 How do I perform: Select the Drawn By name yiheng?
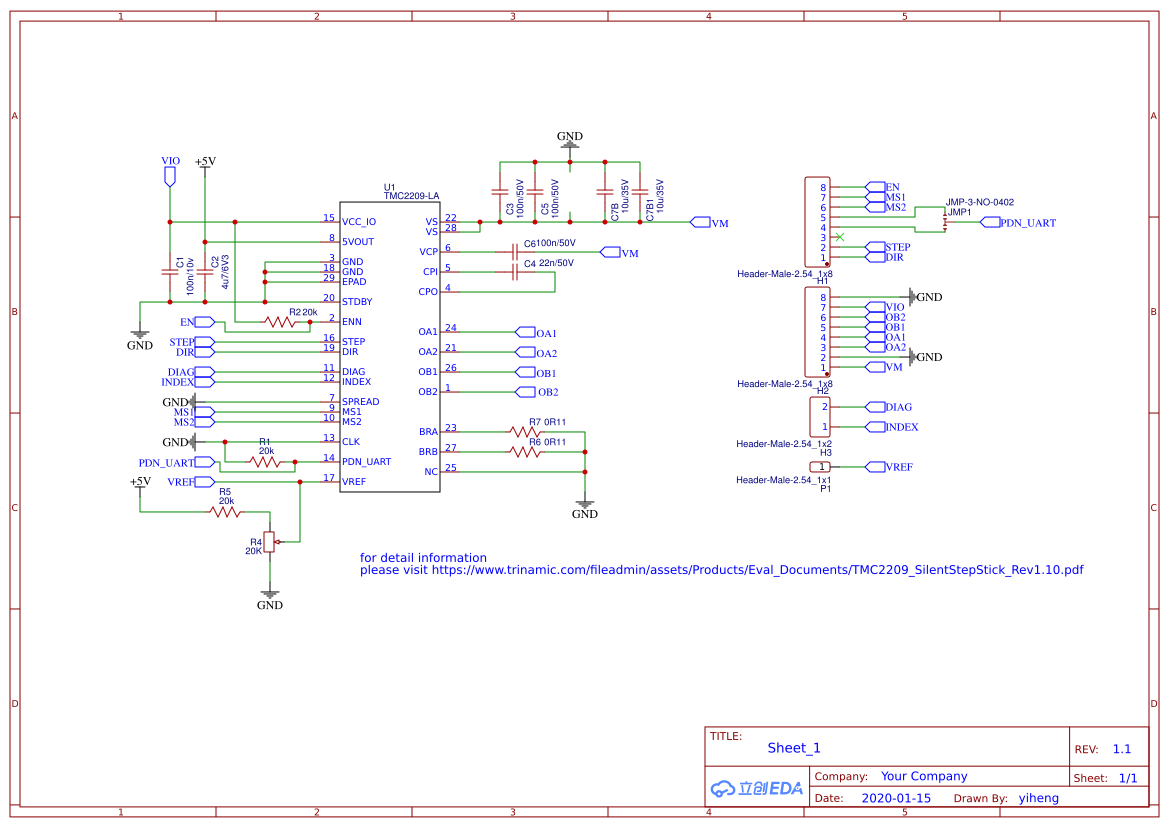(x=1038, y=798)
